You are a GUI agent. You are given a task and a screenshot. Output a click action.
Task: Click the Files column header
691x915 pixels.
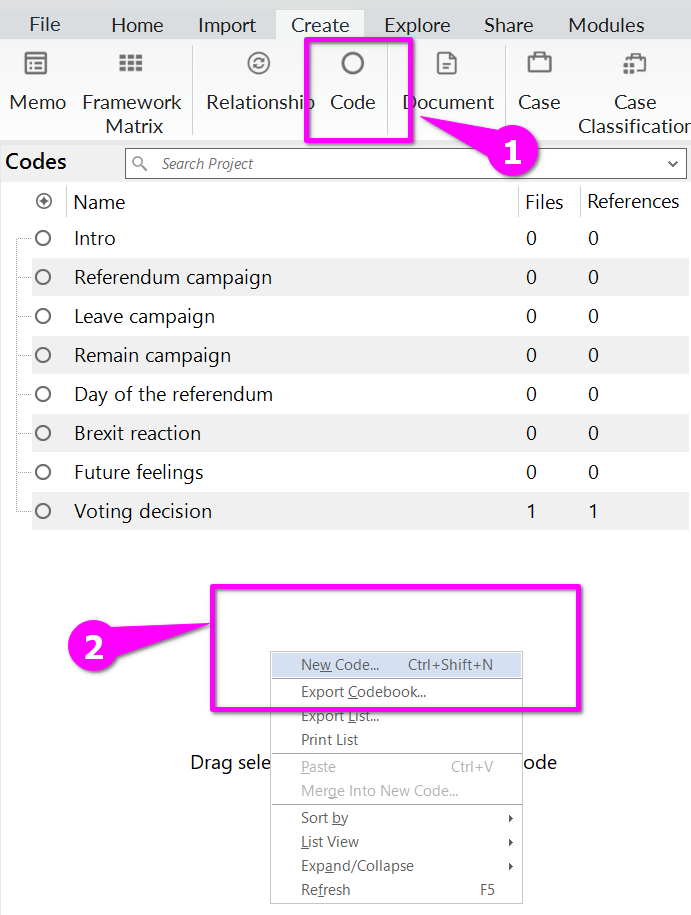[x=544, y=202]
